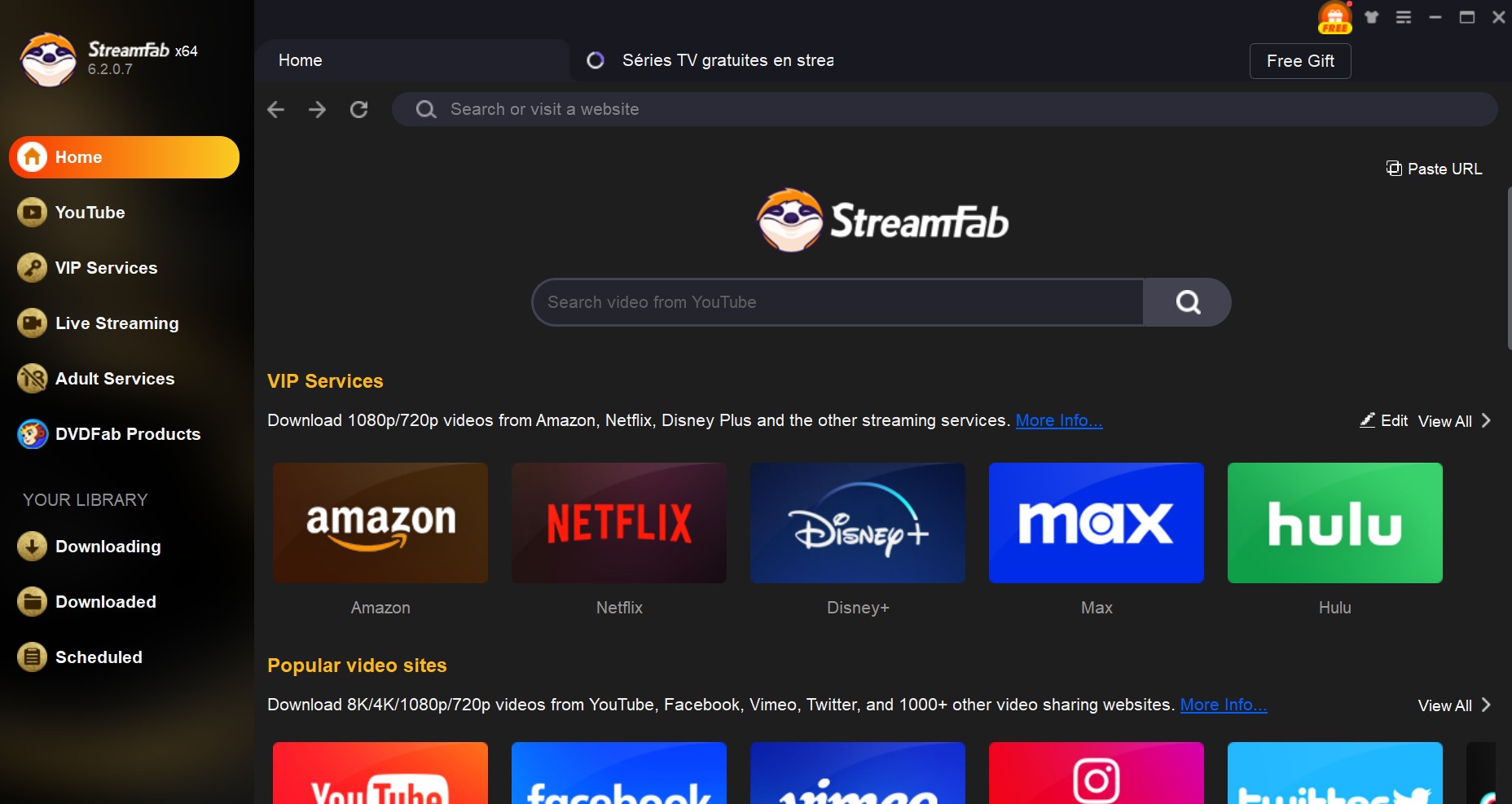Open the Facebook video site tile
1512x804 pixels.
pyautogui.click(x=619, y=773)
